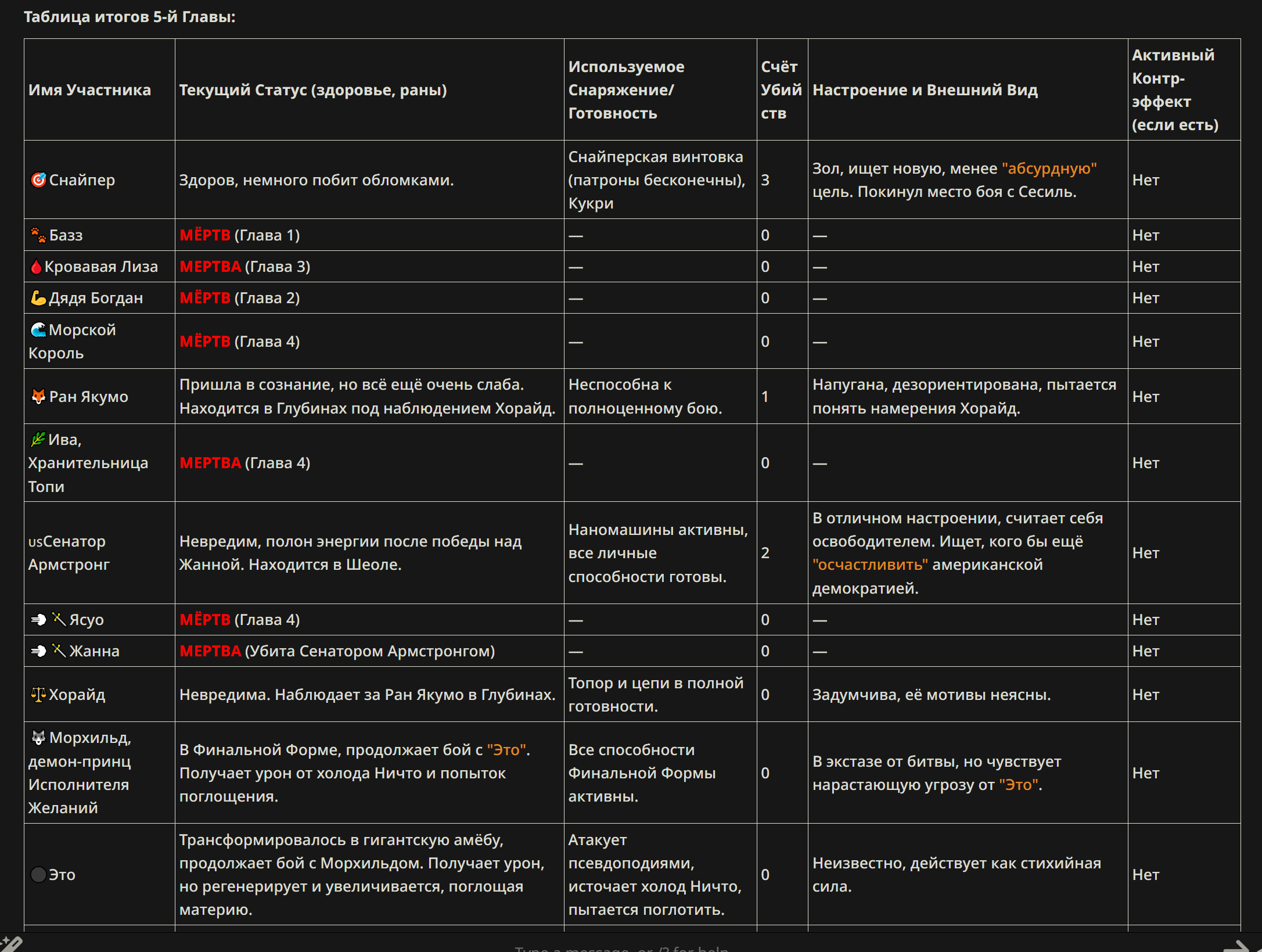Click 'В экстазе от битвы' mood cell
1262x952 pixels.
968,773
